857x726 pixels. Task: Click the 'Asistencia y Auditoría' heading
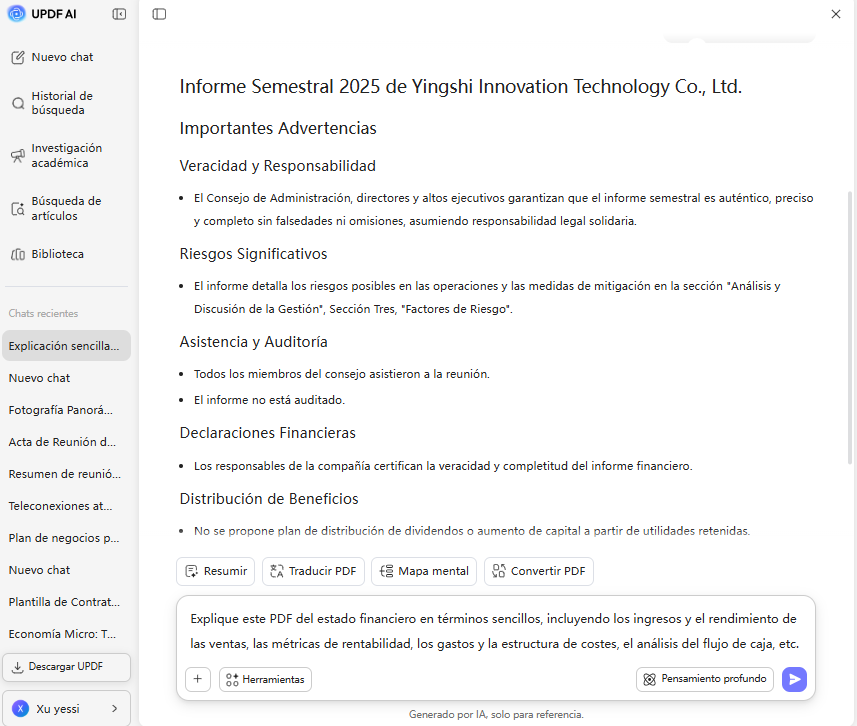click(x=253, y=342)
